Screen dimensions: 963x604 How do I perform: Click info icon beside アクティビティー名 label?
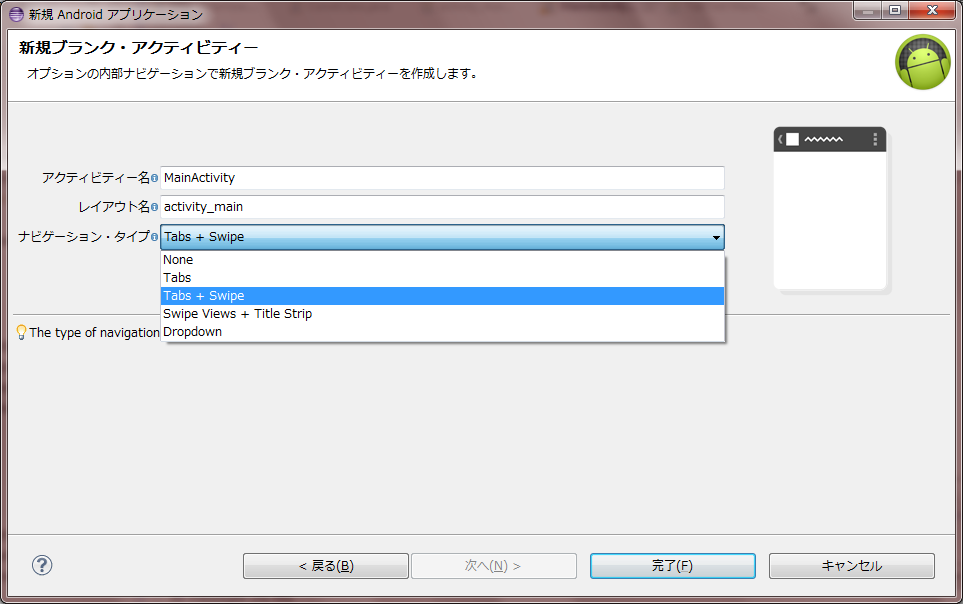(154, 178)
